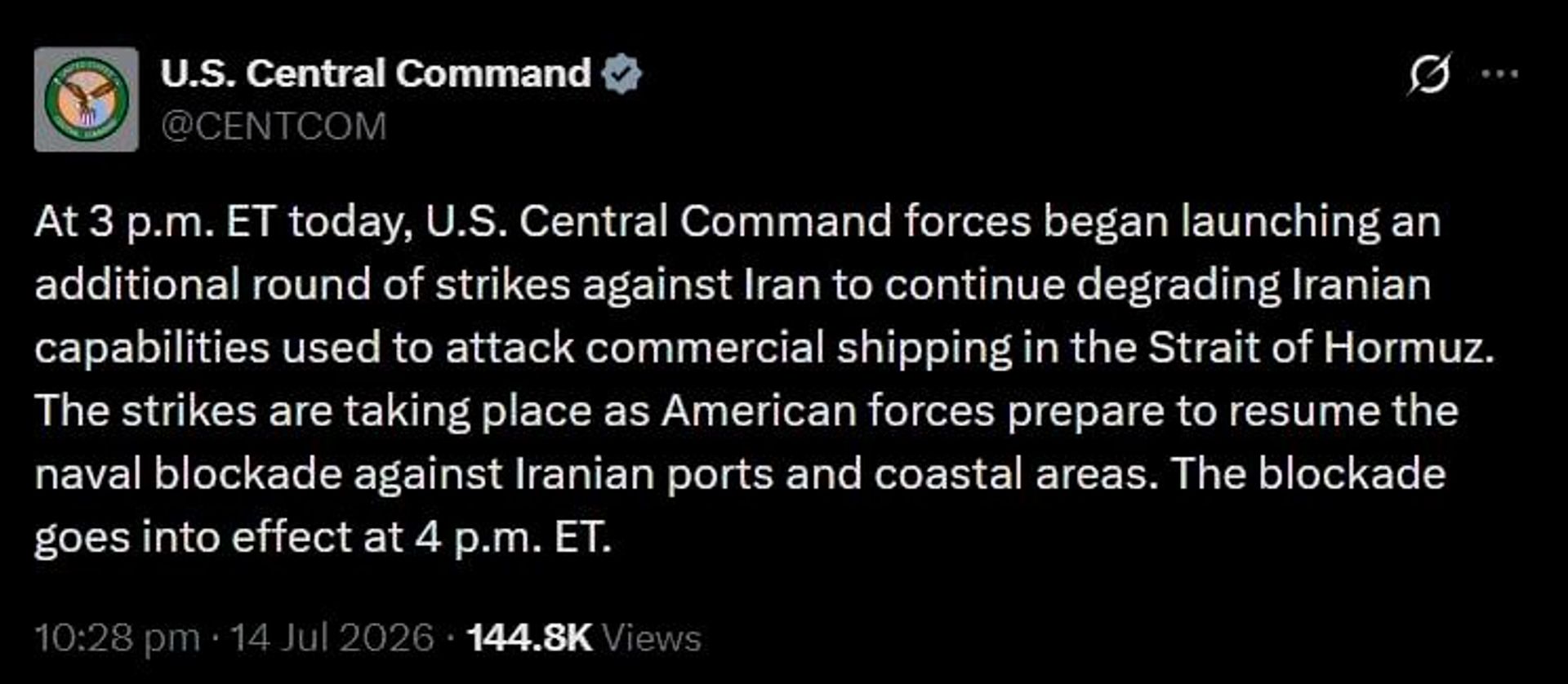This screenshot has width=1568, height=684.
Task: Open the @CENTCOM handle link
Action: tap(274, 127)
